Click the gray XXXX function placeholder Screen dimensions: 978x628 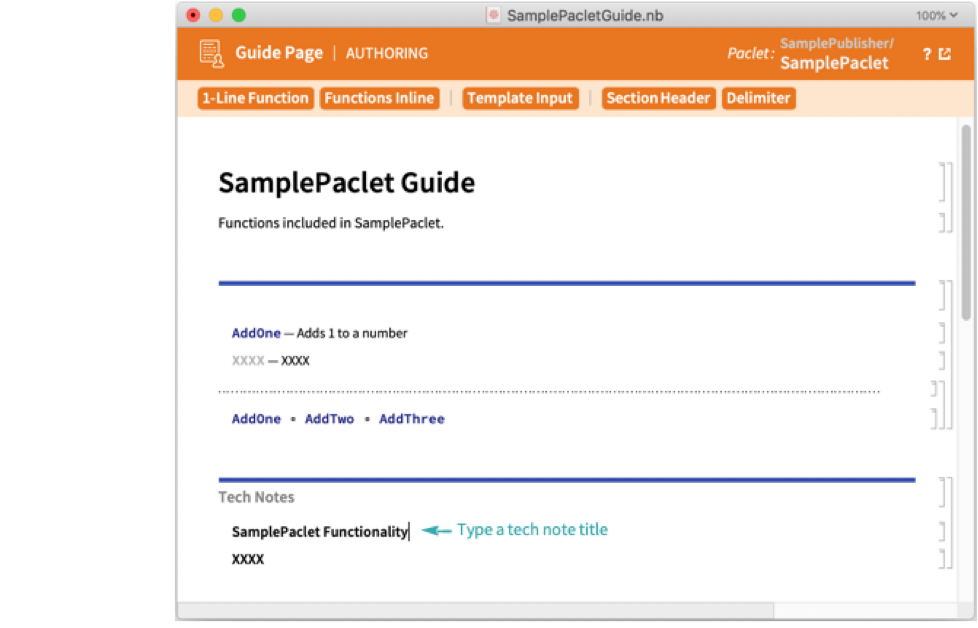(x=248, y=360)
